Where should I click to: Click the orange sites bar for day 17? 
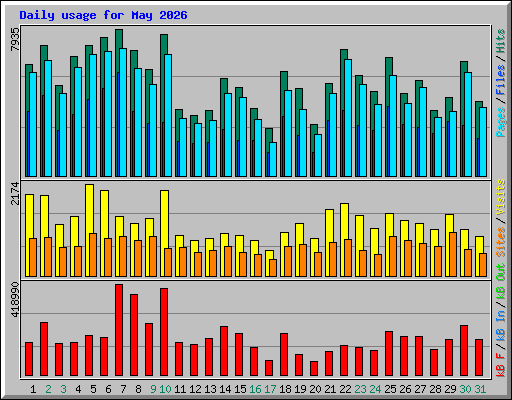point(273,268)
